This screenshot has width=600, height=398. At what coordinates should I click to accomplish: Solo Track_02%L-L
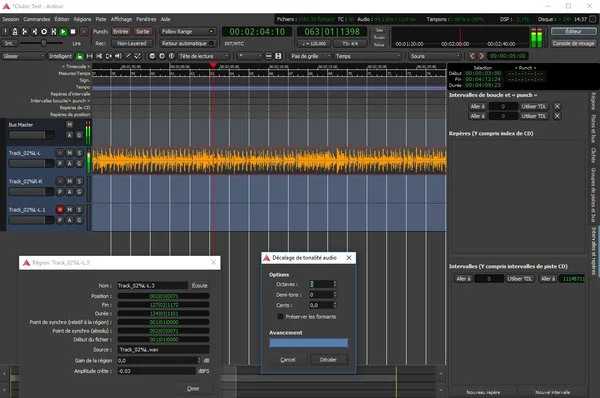pyautogui.click(x=79, y=153)
